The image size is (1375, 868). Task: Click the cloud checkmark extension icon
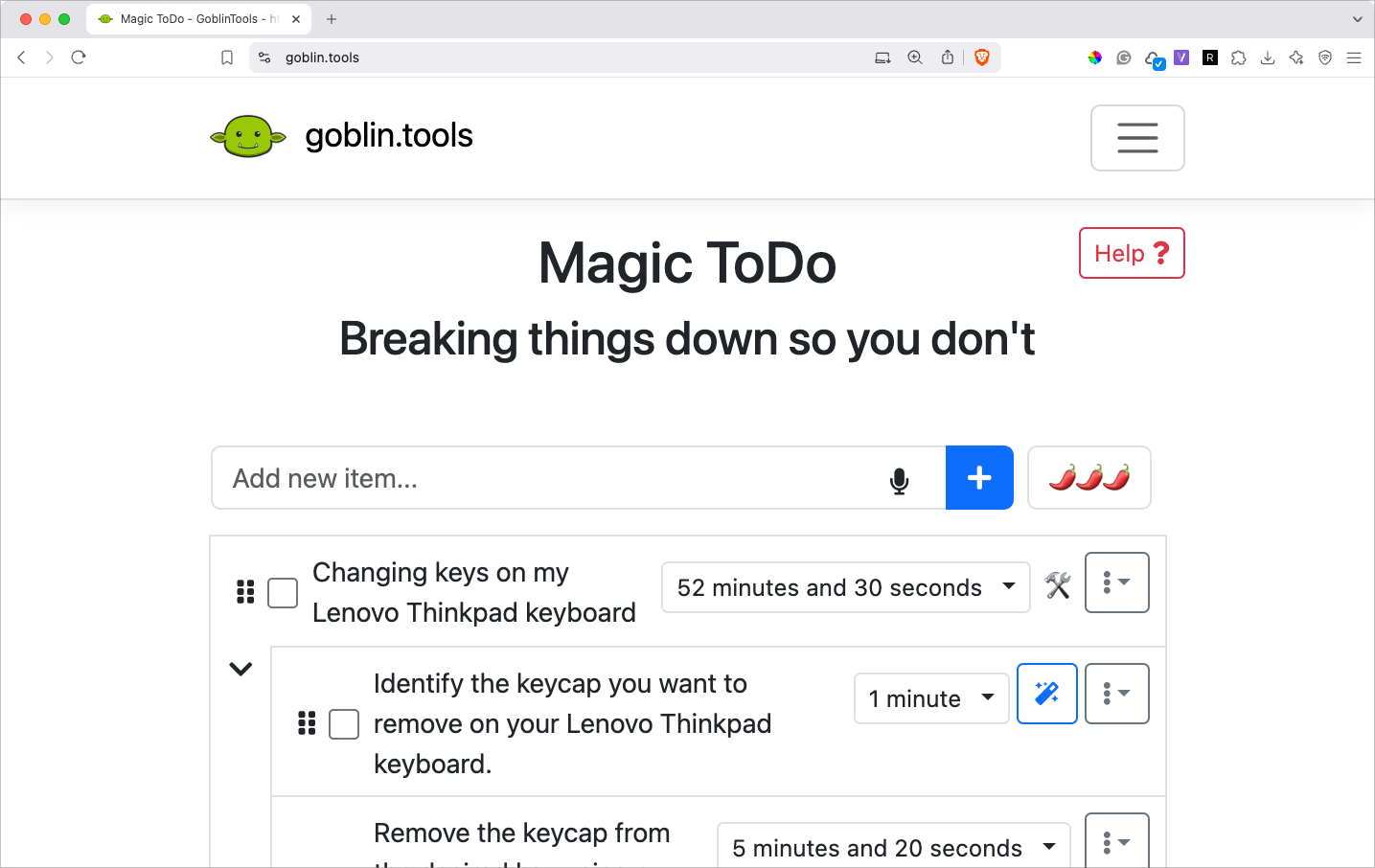pos(1155,59)
